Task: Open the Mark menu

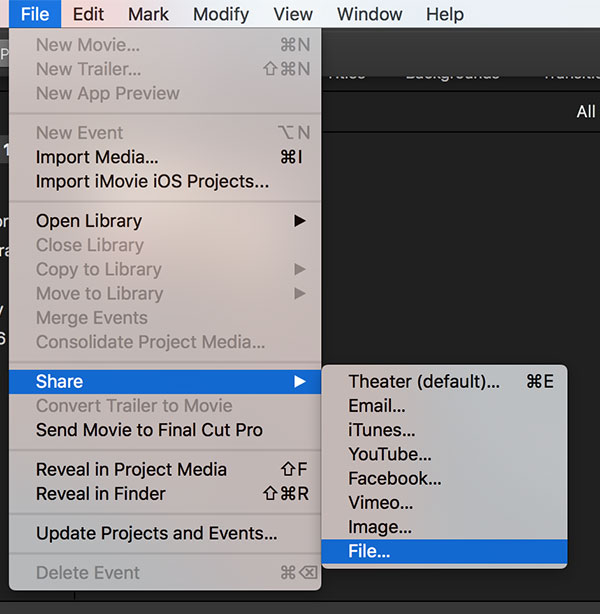Action: pyautogui.click(x=148, y=14)
